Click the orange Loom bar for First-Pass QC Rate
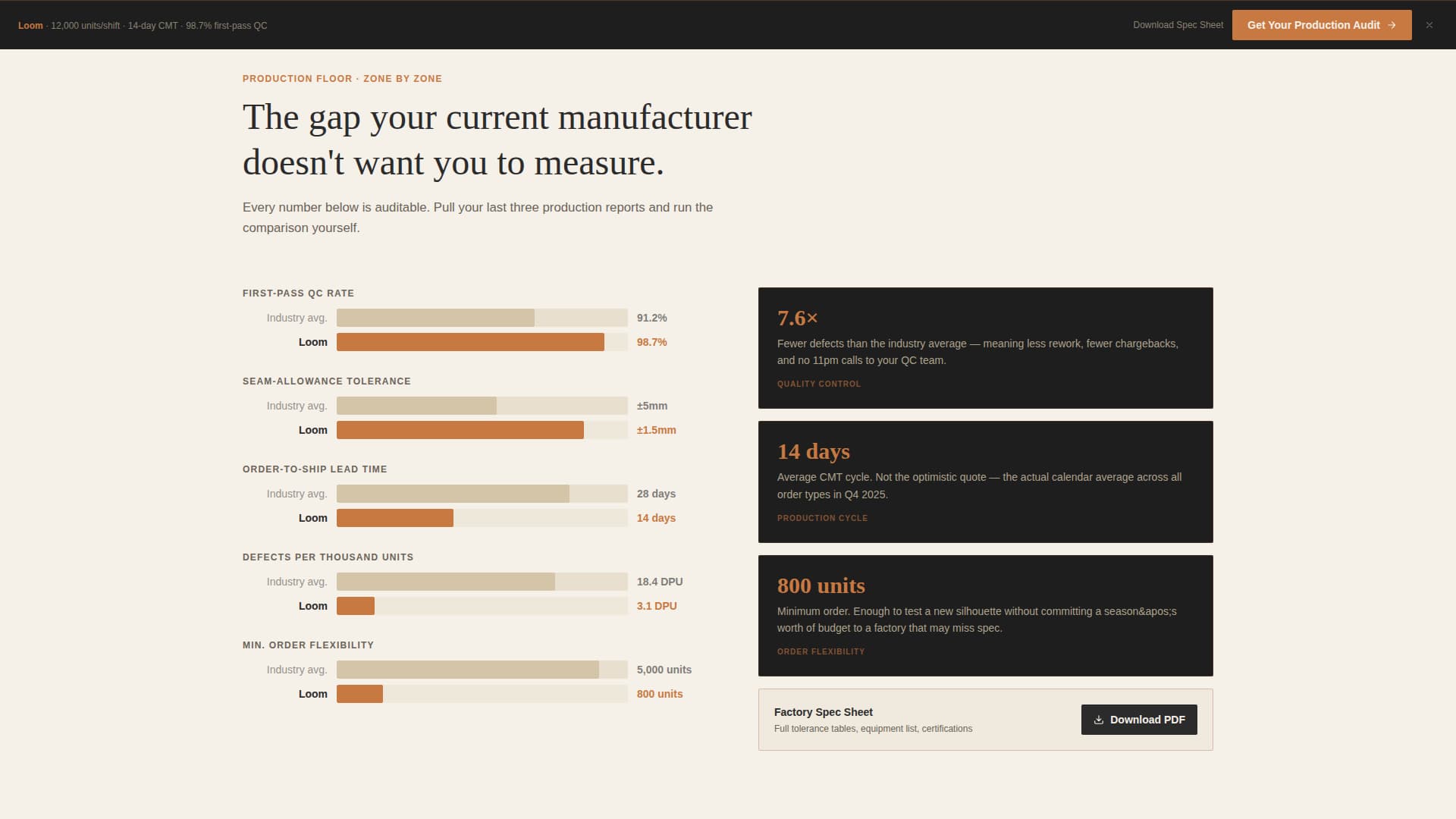This screenshot has width=1456, height=819. (x=470, y=342)
